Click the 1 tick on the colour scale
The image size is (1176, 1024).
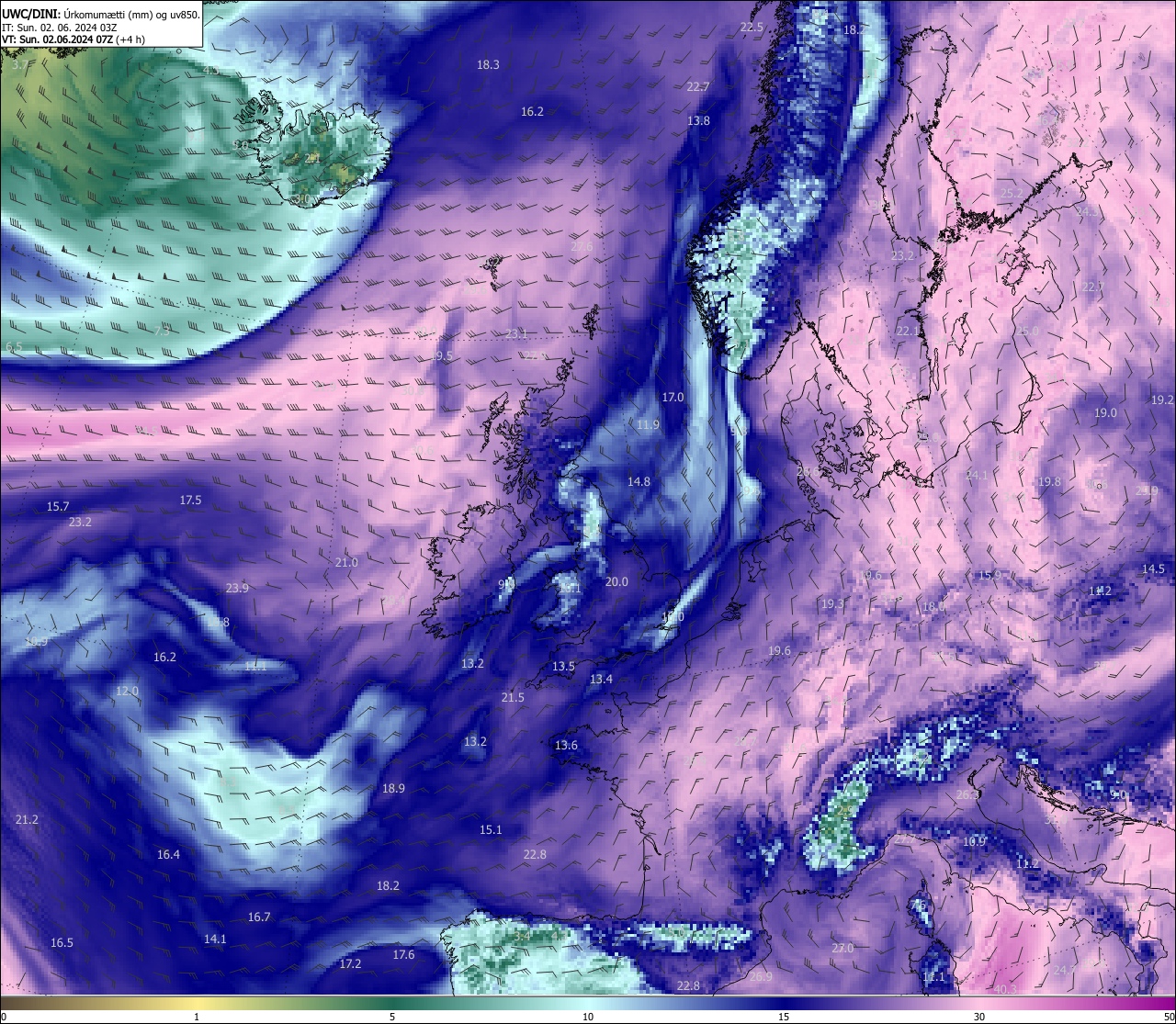pos(197,1017)
